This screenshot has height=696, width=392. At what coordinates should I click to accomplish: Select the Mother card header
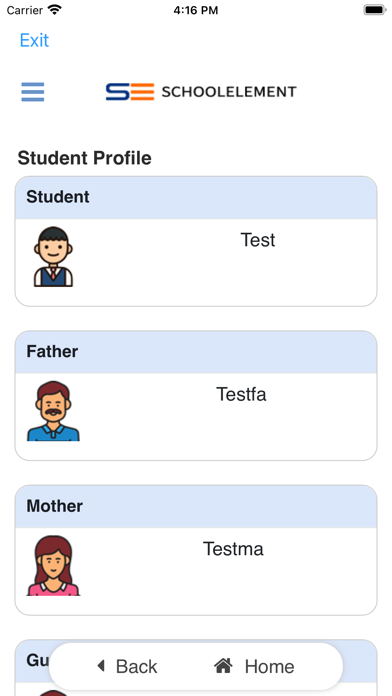196,506
